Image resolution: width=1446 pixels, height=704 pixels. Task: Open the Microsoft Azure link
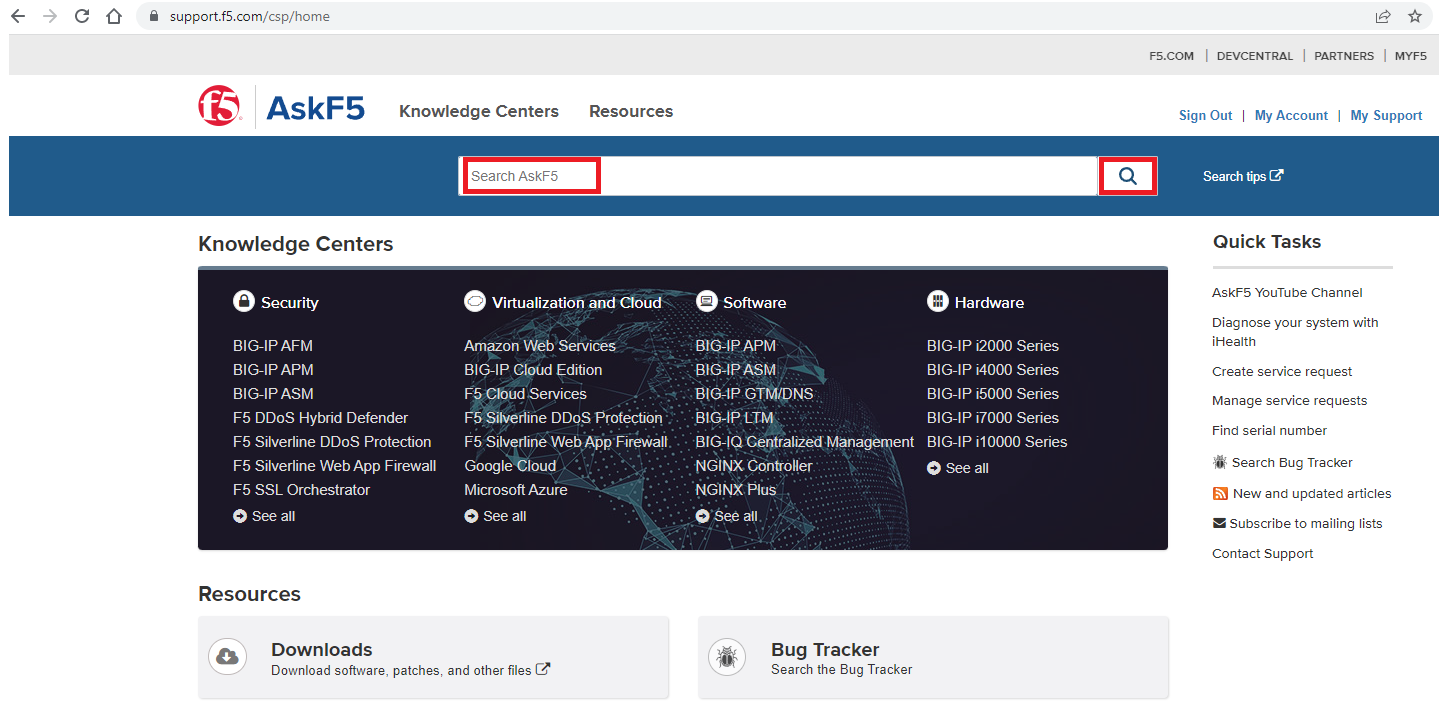pos(516,489)
